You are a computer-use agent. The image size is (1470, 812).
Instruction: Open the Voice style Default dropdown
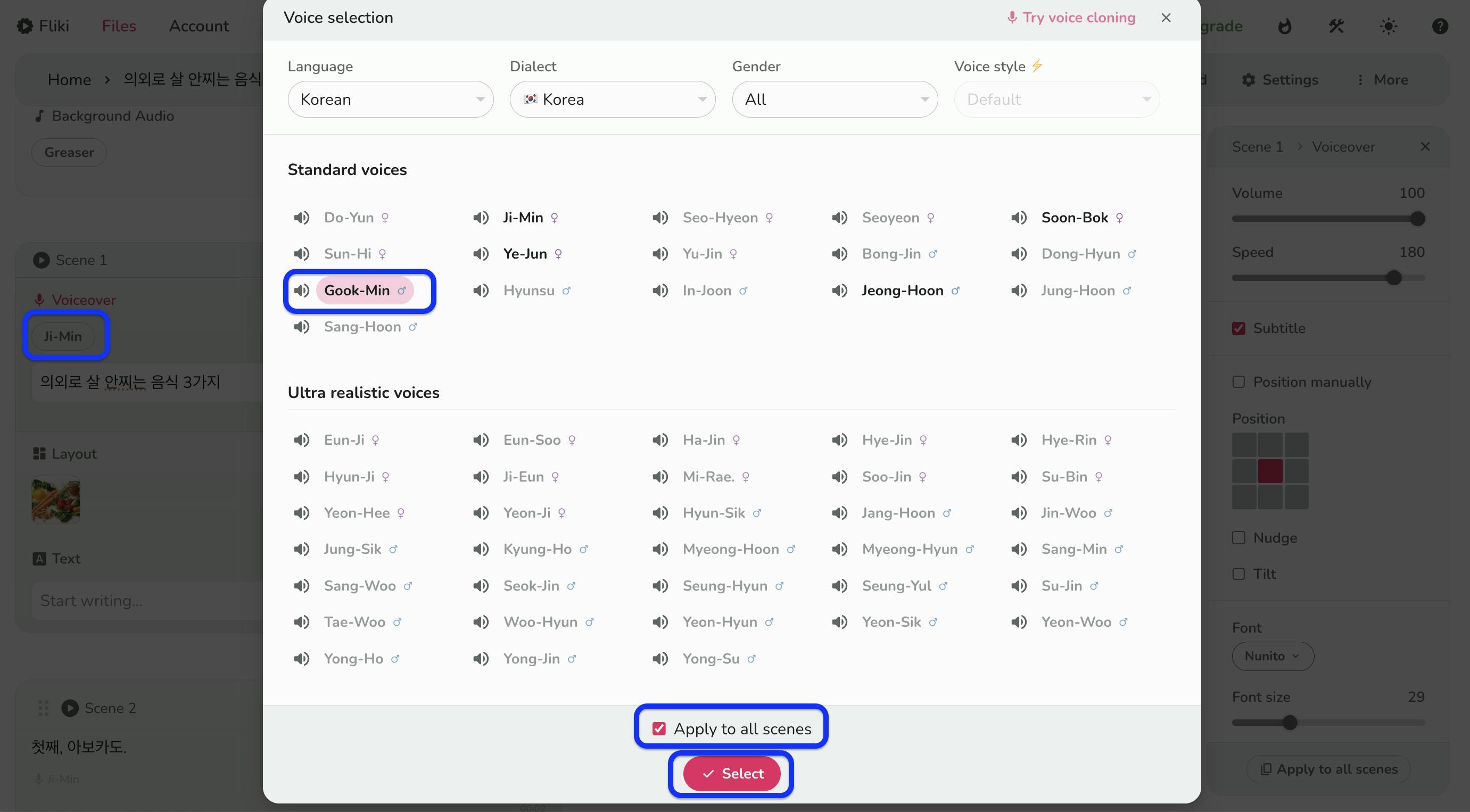(x=1057, y=100)
